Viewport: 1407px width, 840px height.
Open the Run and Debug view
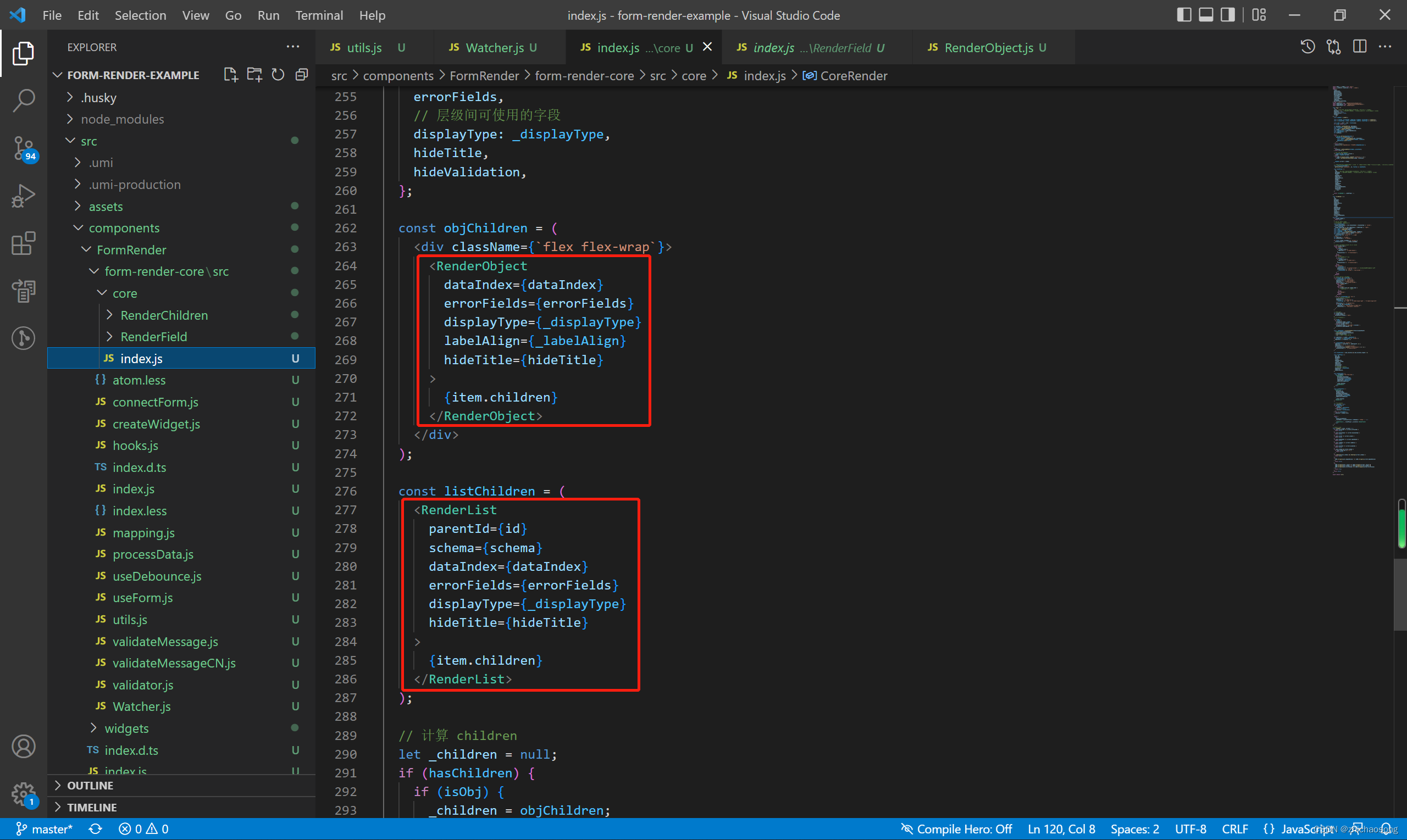23,196
